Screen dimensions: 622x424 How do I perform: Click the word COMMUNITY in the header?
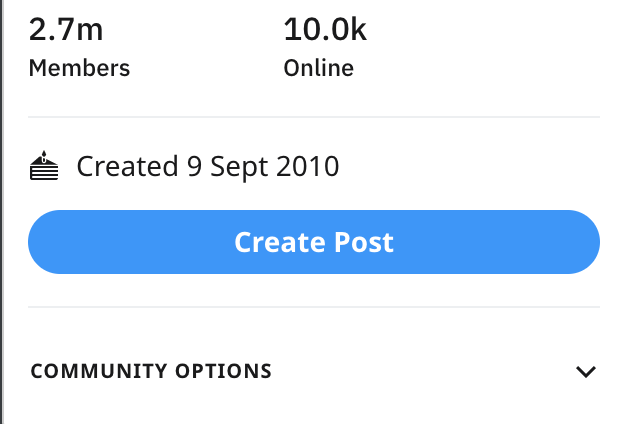pyautogui.click(x=99, y=371)
